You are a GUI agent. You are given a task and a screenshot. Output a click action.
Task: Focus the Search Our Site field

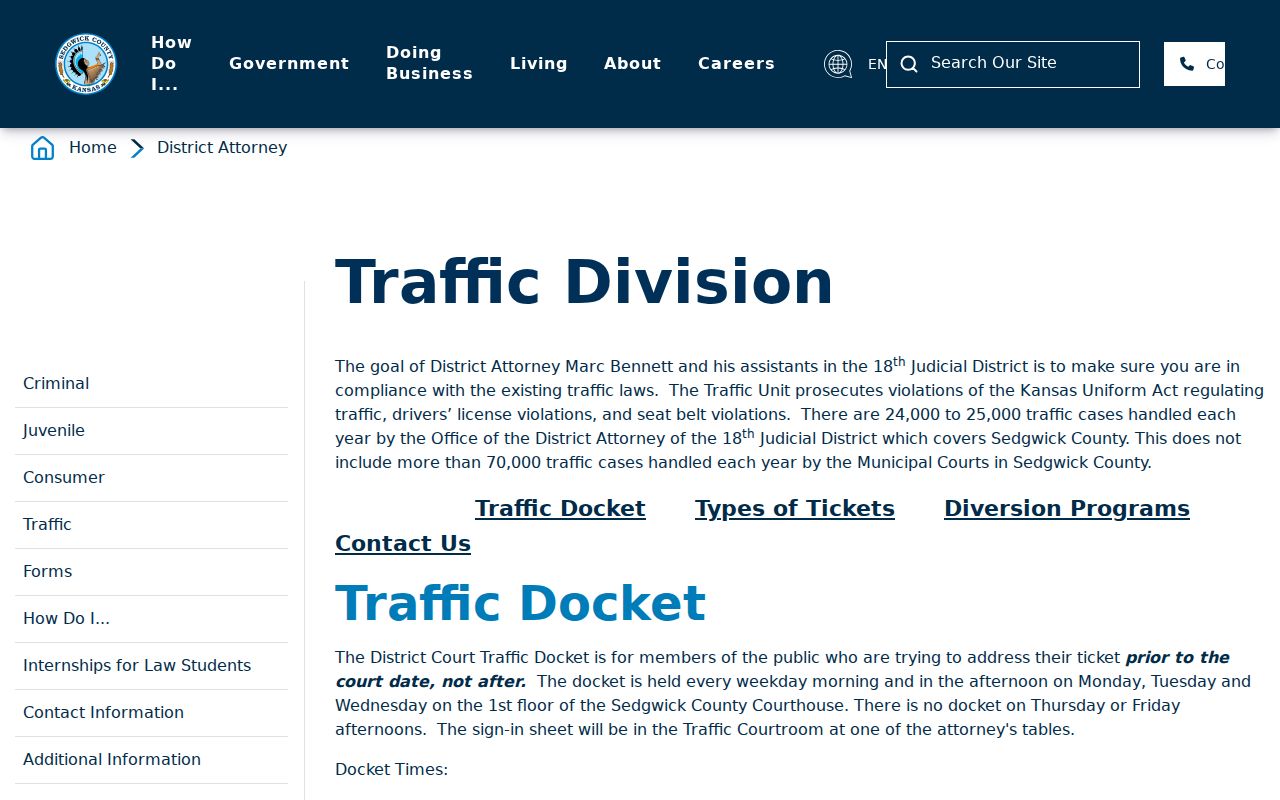[x=1013, y=64]
